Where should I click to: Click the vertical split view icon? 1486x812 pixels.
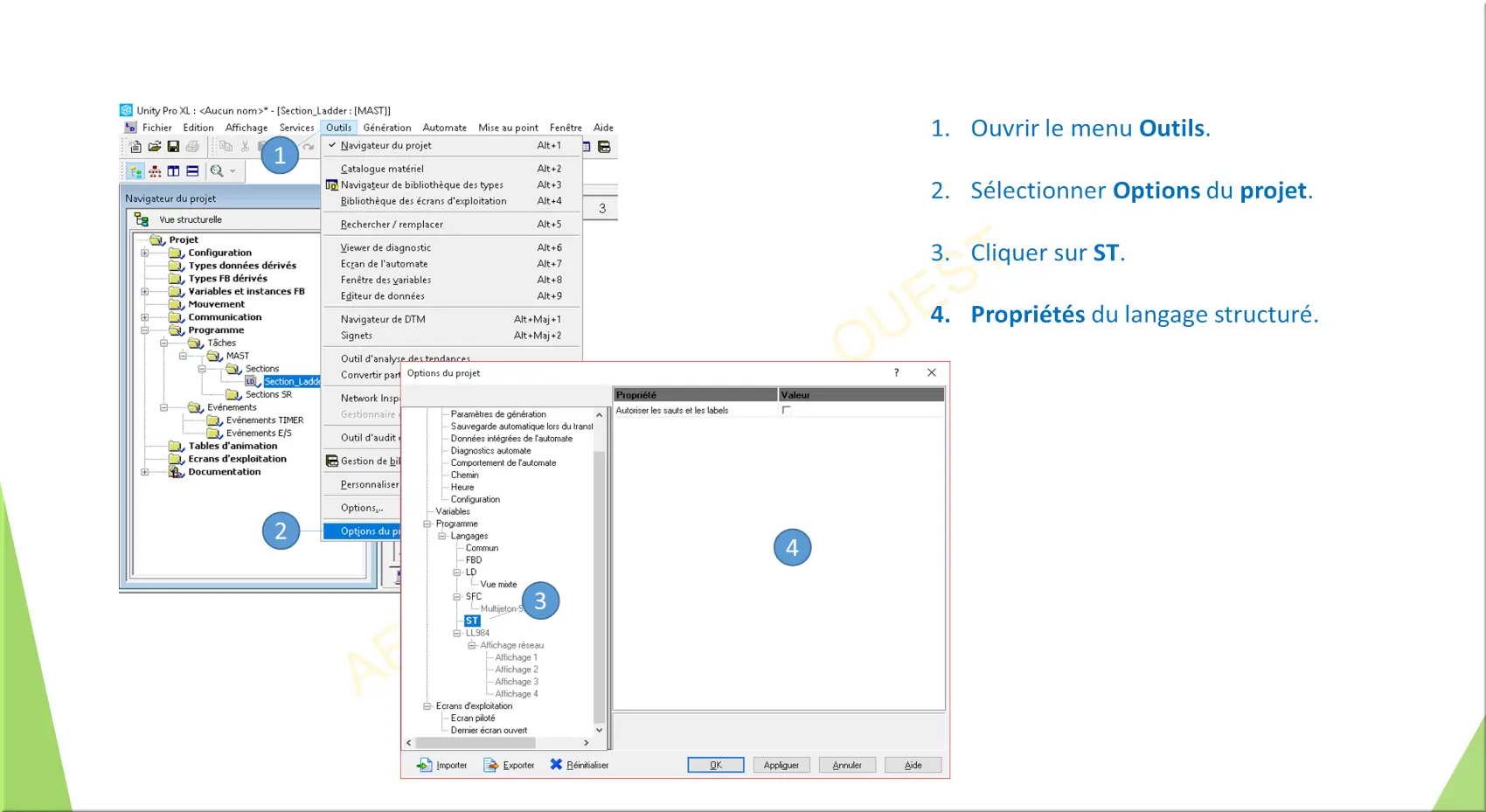click(x=173, y=171)
